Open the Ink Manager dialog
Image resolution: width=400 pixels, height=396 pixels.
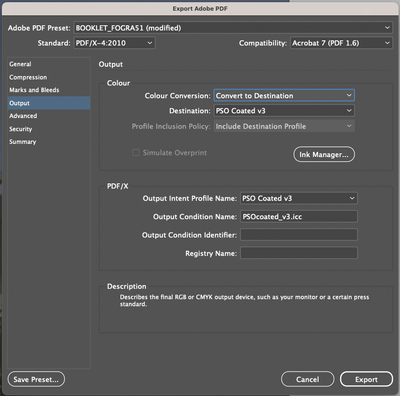click(x=324, y=154)
